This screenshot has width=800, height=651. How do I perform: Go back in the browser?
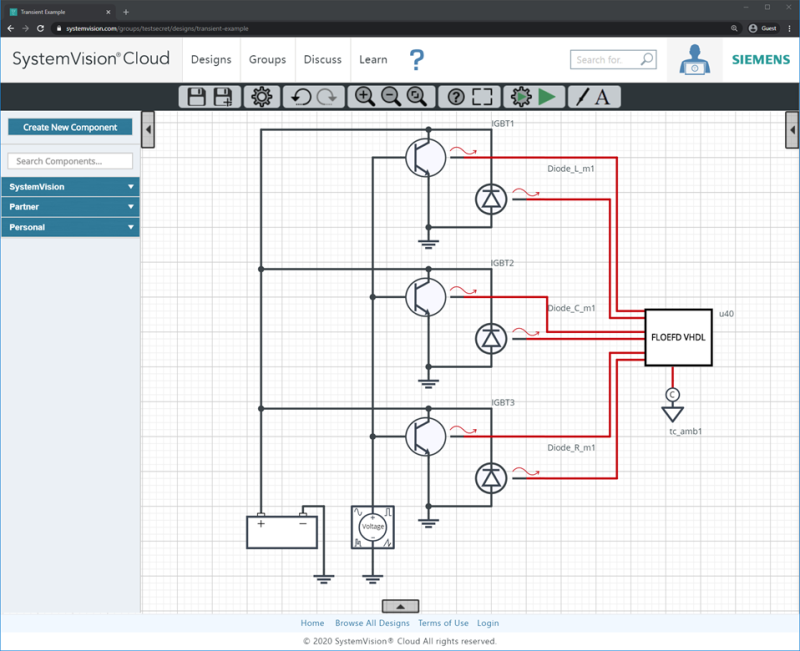click(11, 29)
